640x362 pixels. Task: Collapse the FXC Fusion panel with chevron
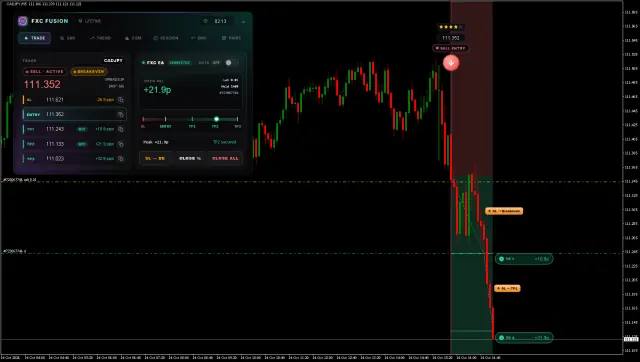pos(243,21)
